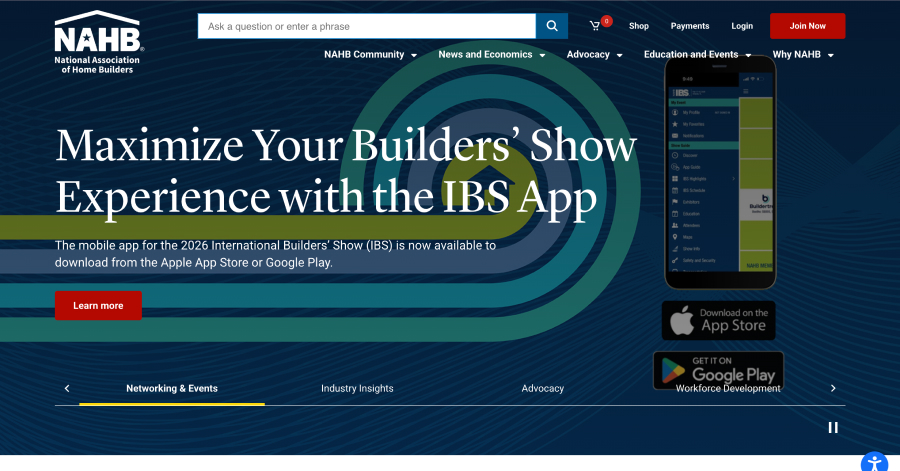This screenshot has width=900, height=471.
Task: Expand the Education and Events menu
Action: [x=697, y=55]
